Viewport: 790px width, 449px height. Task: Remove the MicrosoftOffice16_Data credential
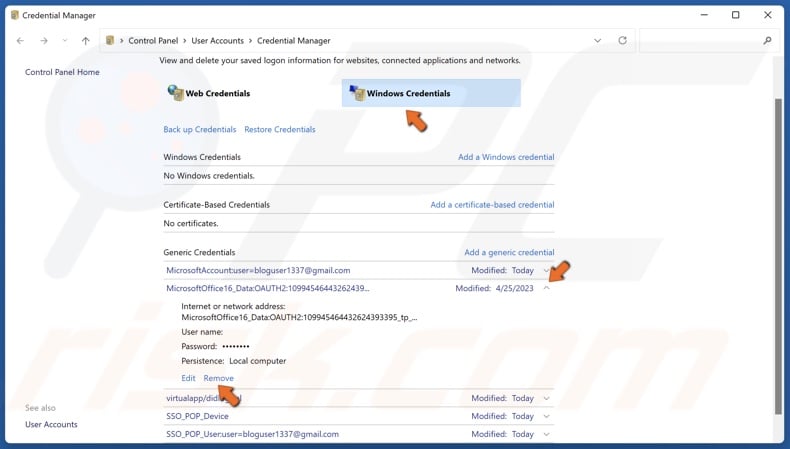(219, 378)
